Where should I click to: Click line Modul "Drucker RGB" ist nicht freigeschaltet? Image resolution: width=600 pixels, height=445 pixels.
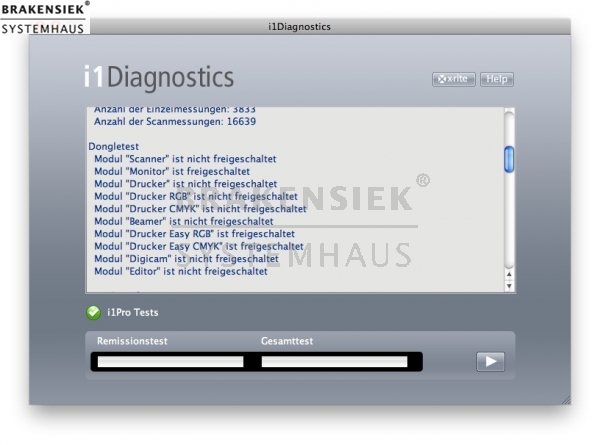point(196,196)
